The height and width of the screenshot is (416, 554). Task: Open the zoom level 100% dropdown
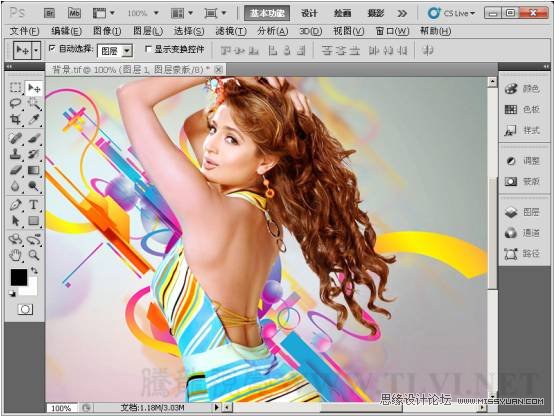(x=156, y=13)
